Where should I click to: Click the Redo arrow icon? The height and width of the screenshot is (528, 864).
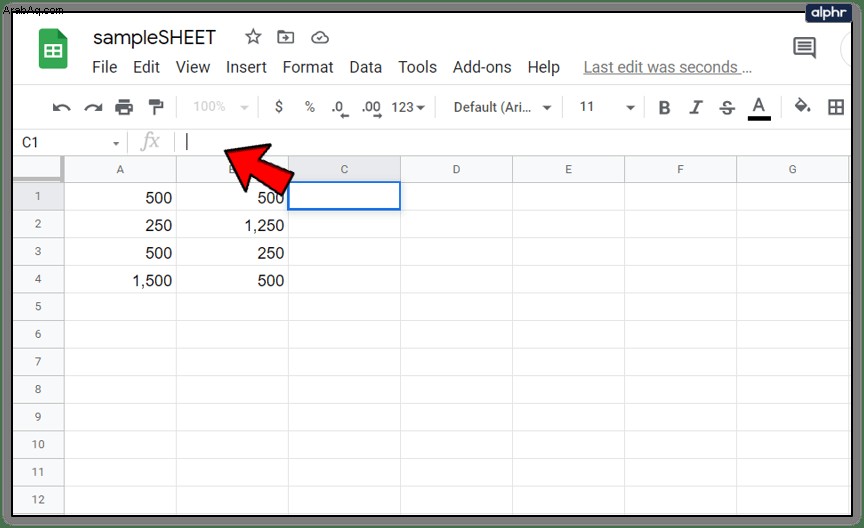click(x=93, y=107)
